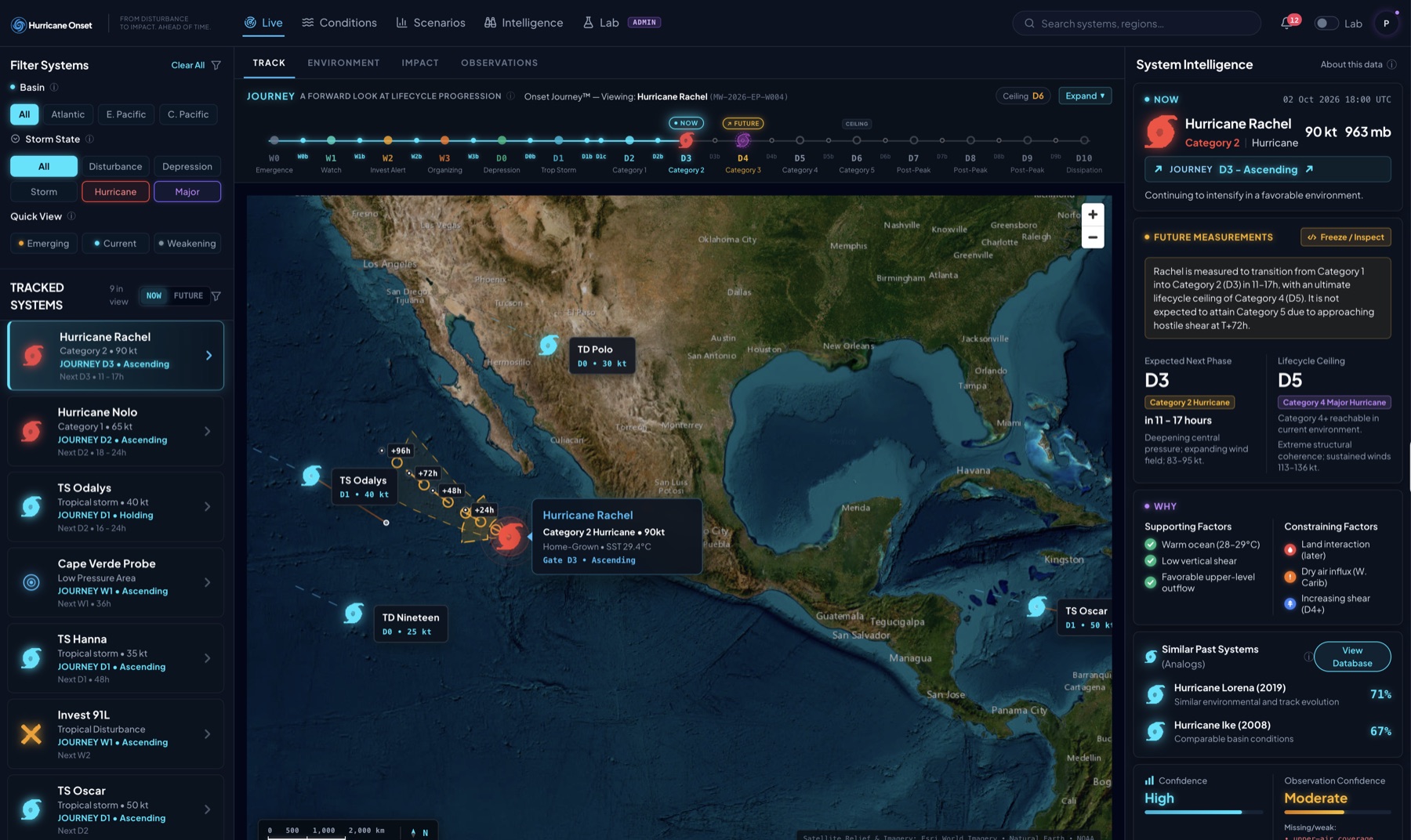This screenshot has width=1411, height=840.
Task: Zoom in on the map
Action: pyautogui.click(x=1093, y=215)
